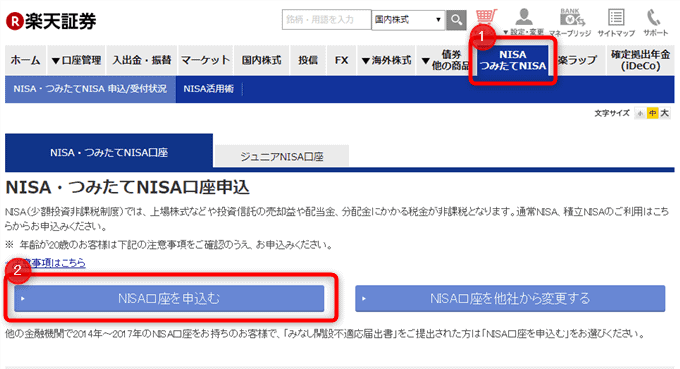This screenshot has width=680, height=369.
Task: Open the 設定・変更 user icon
Action: (524, 23)
